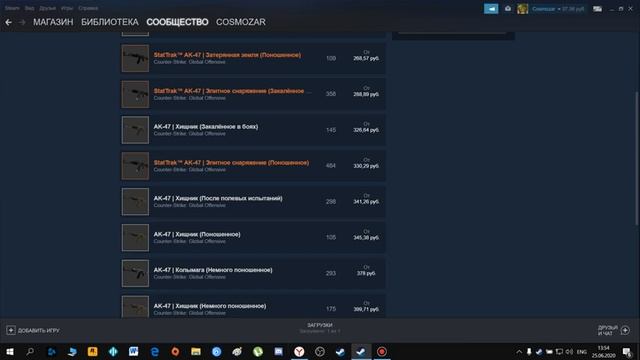Screen dimensions: 640x360
Task: Click thumbnail of AK-47 Хищник (Поношенное)
Action: (x=135, y=238)
